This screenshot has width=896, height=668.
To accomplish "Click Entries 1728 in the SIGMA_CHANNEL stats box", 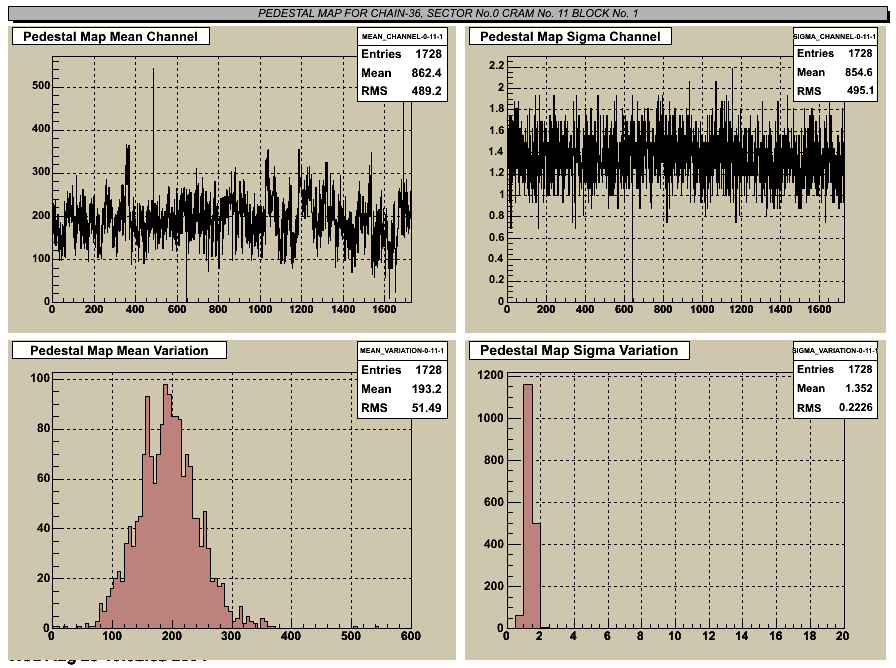I will (835, 53).
